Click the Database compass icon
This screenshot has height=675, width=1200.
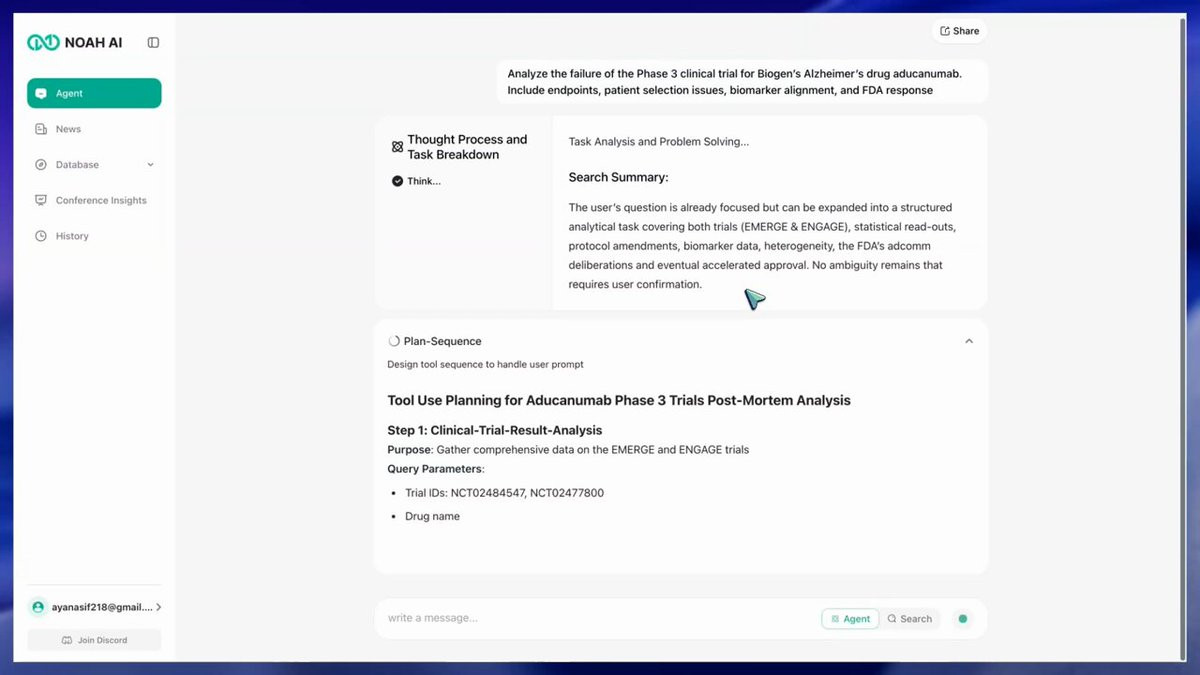[41, 165]
